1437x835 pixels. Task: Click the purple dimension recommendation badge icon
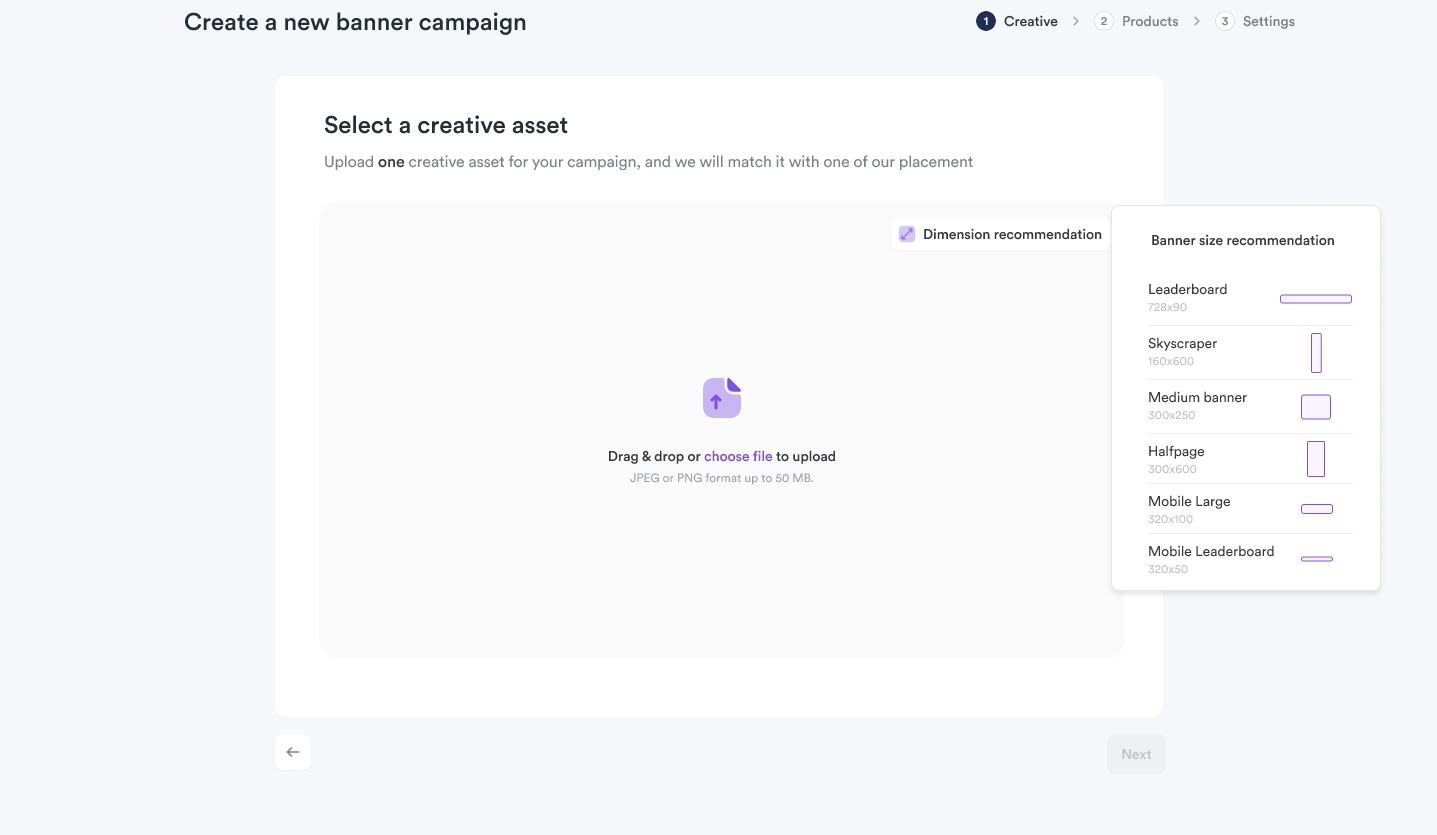(x=907, y=233)
